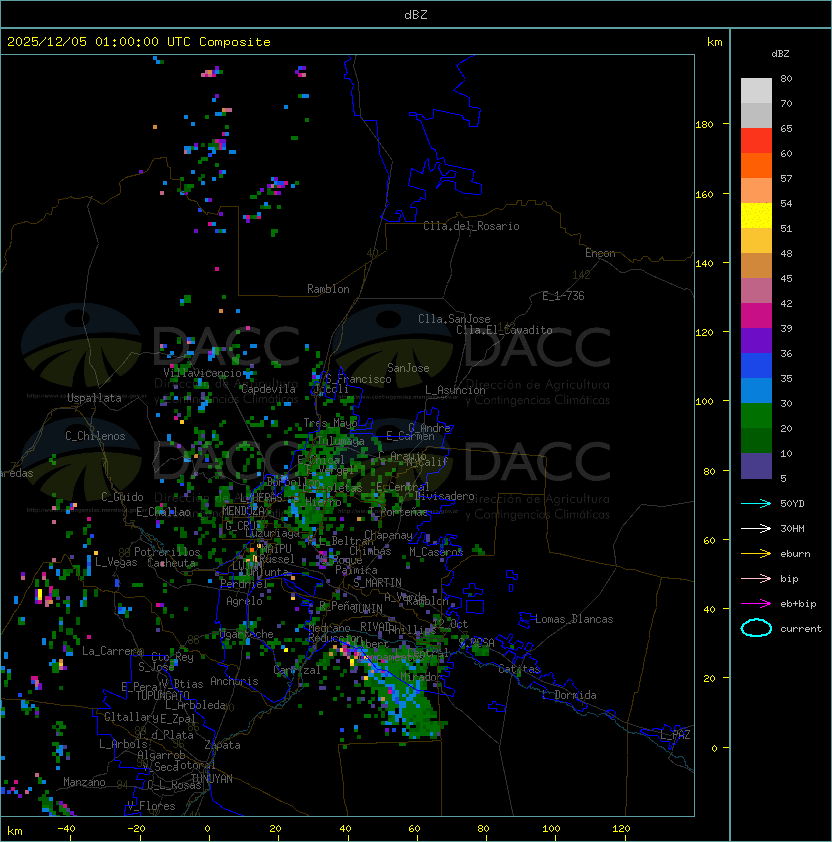Click the '30HM' legend label
832x842 pixels.
[x=792, y=529]
